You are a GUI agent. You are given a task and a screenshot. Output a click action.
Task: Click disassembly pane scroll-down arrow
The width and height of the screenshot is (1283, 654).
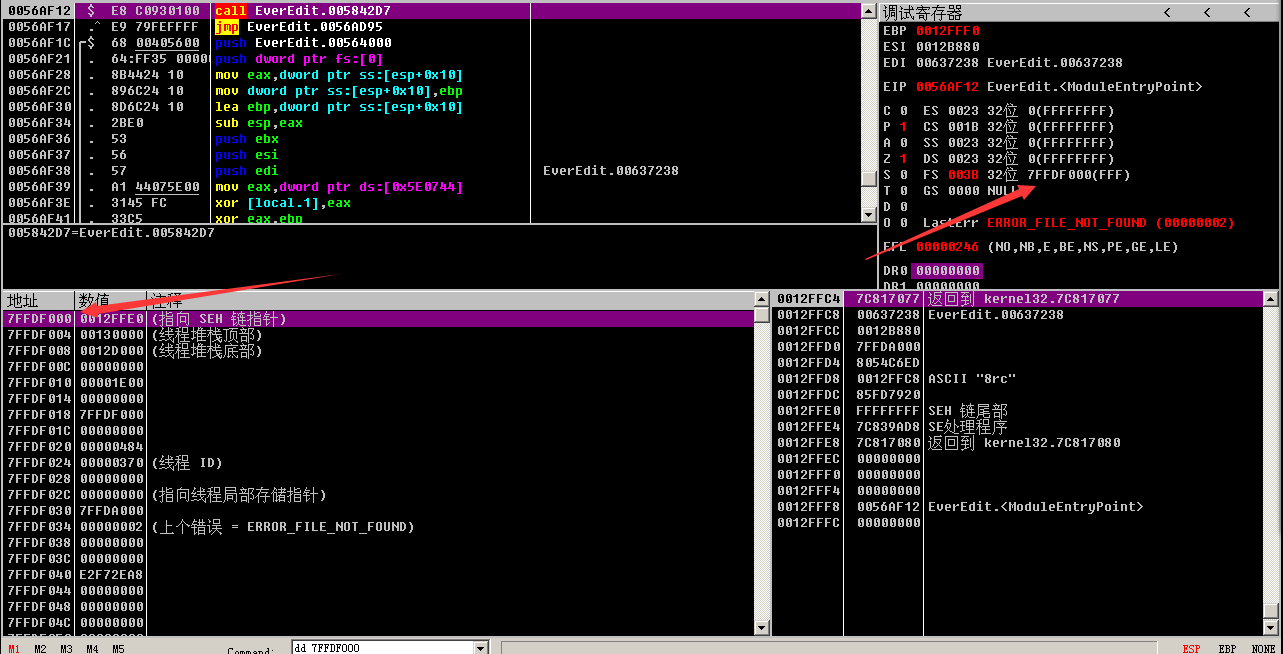870,215
